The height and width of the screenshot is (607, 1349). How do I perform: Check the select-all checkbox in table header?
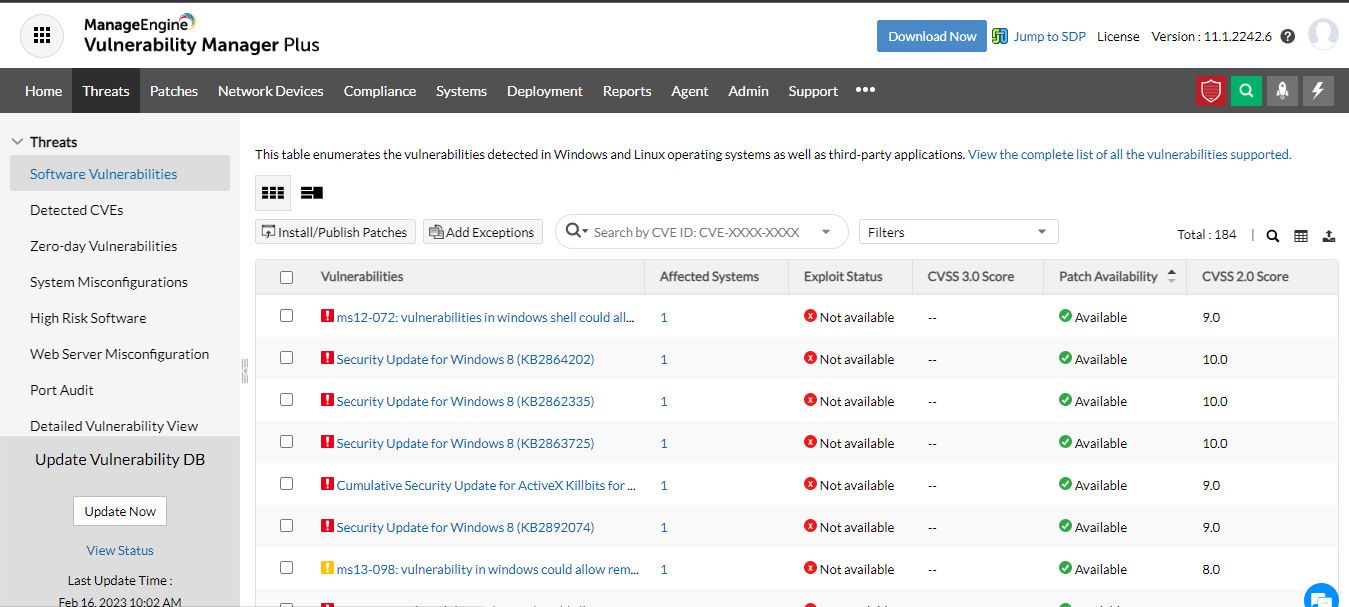[287, 277]
